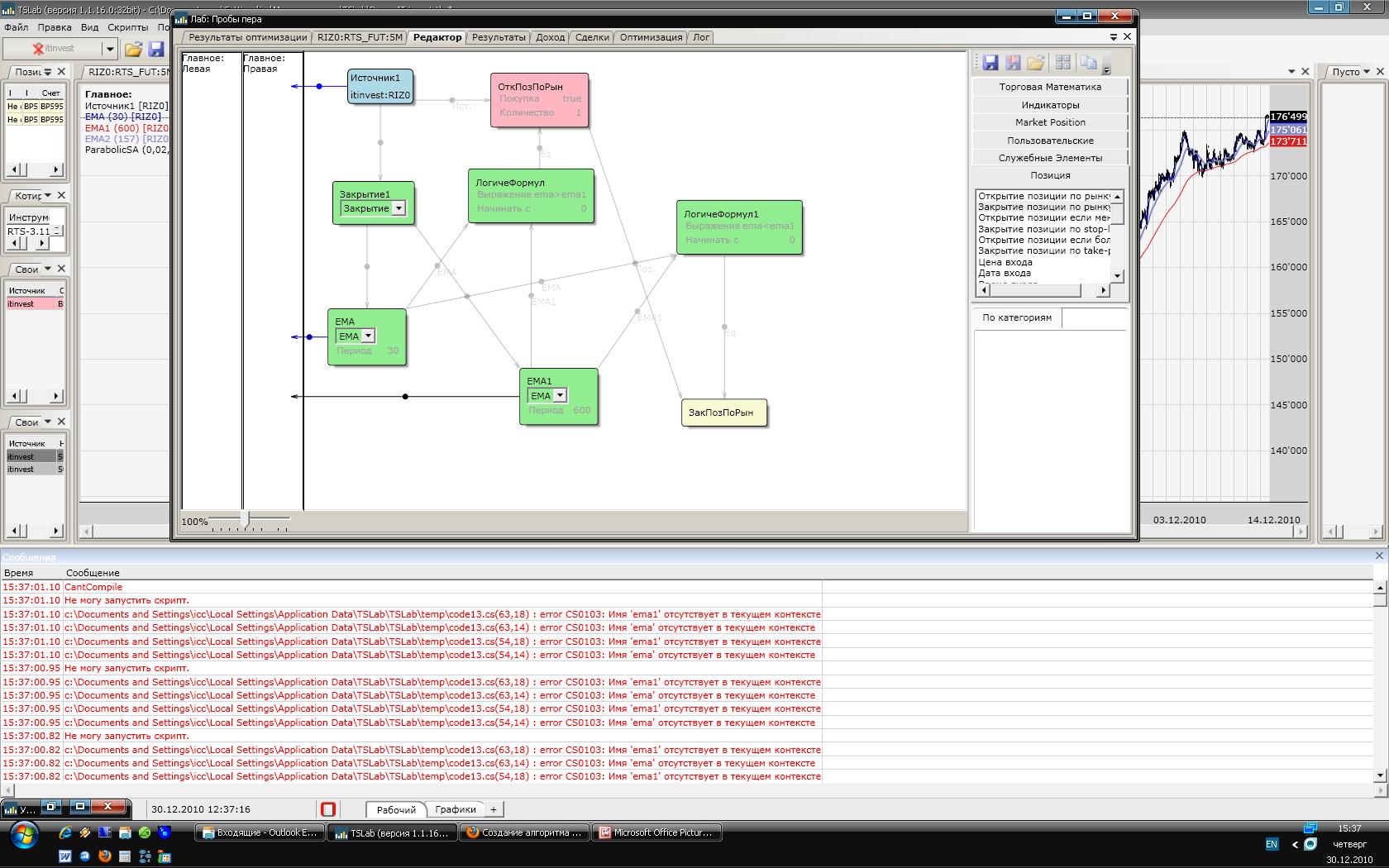Image resolution: width=1389 pixels, height=868 pixels.
Task: Click the open folder icon in main toolbar
Action: pyautogui.click(x=133, y=49)
